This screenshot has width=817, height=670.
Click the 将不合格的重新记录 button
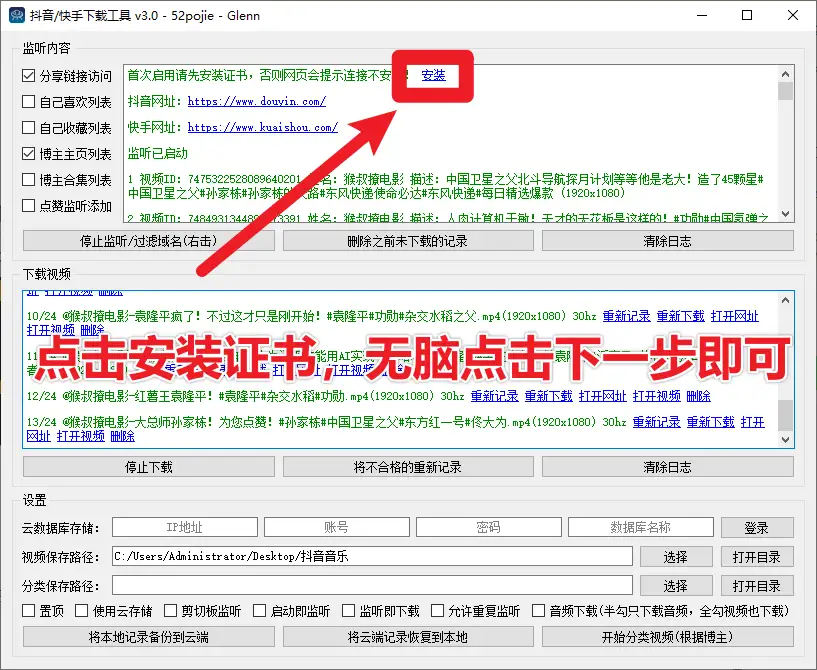tap(407, 467)
